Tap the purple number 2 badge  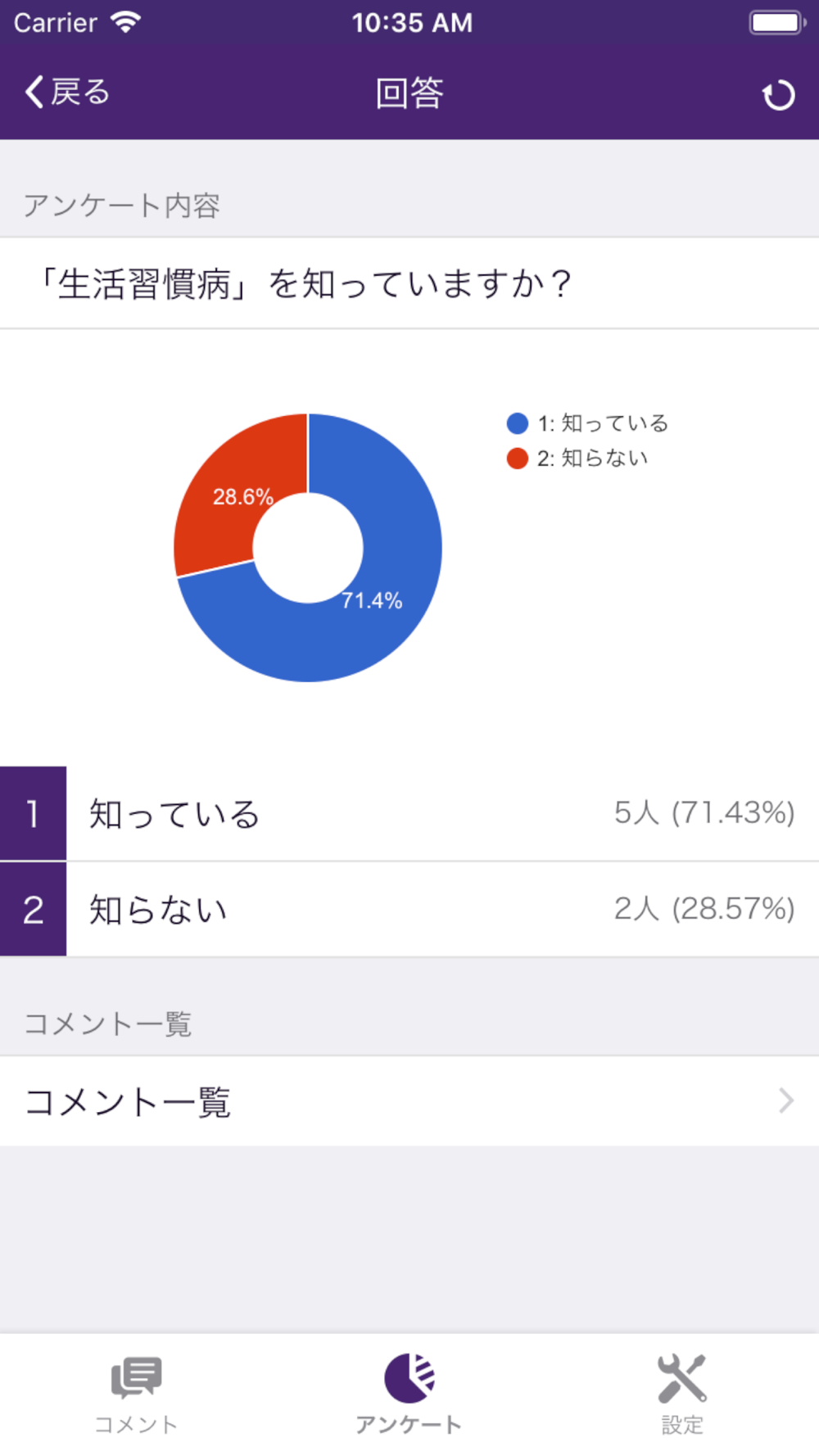pos(33,909)
